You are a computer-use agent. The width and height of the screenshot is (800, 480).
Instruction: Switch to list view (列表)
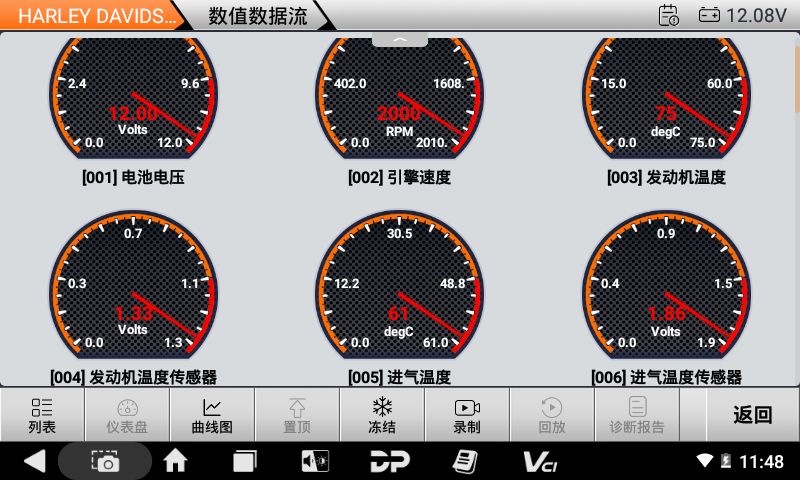[x=42, y=415]
